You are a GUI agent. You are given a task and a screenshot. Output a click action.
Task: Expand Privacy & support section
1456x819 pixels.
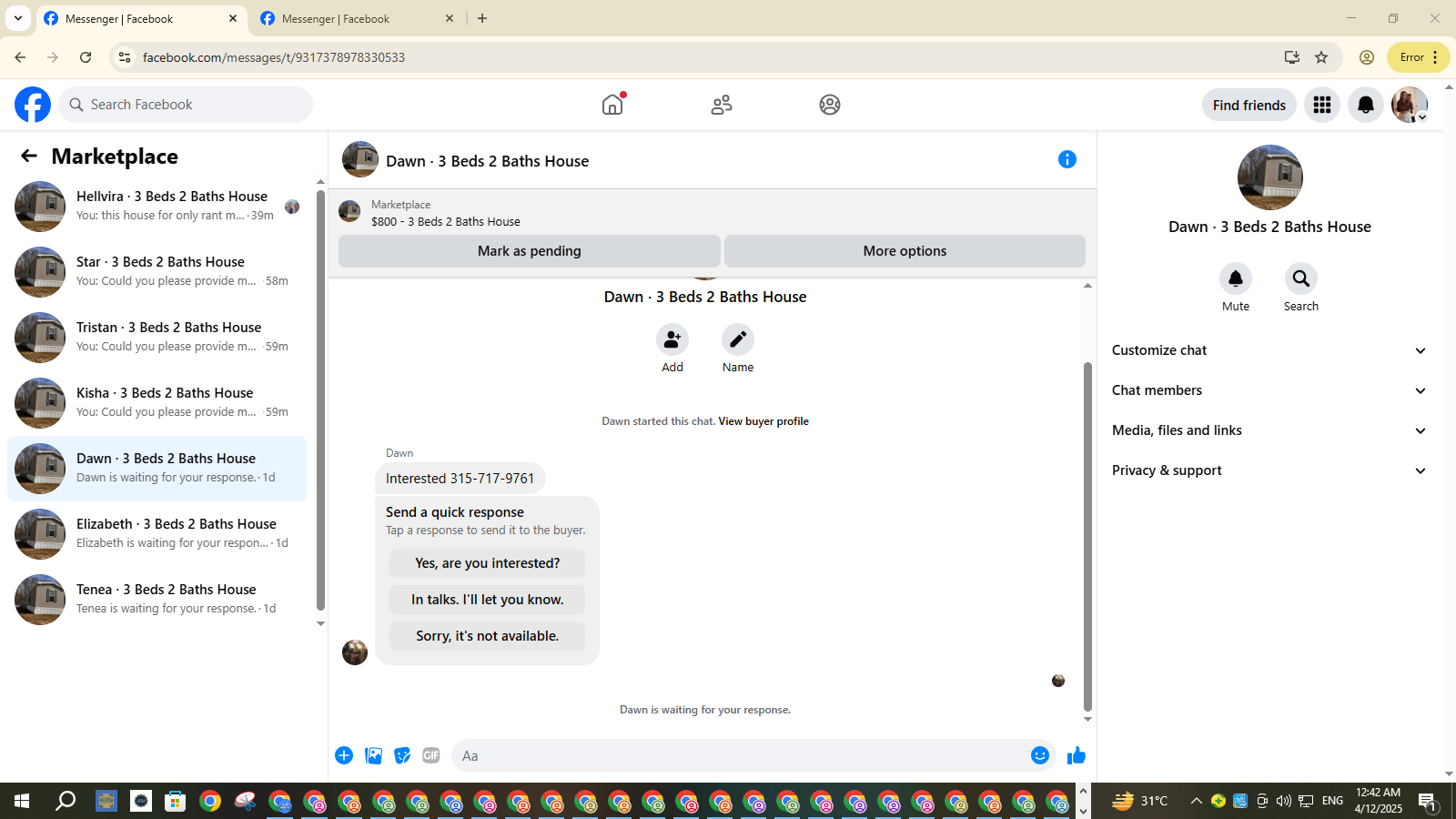point(1269,470)
